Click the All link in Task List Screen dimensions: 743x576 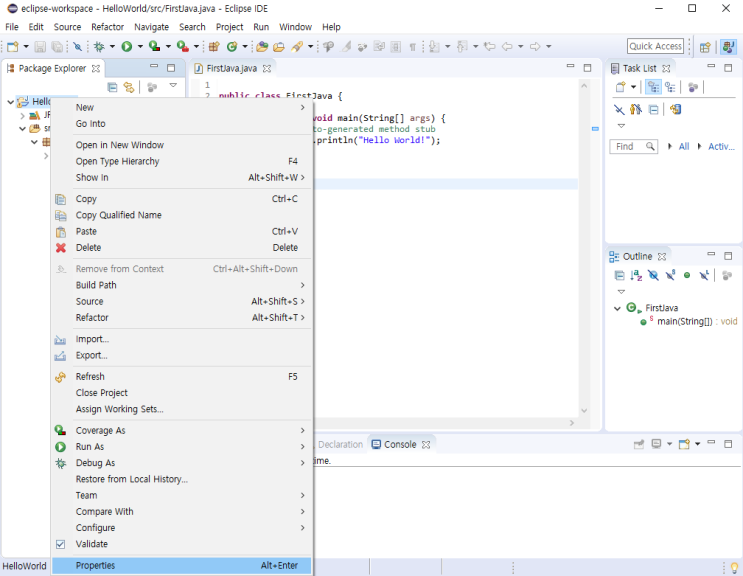click(x=684, y=146)
